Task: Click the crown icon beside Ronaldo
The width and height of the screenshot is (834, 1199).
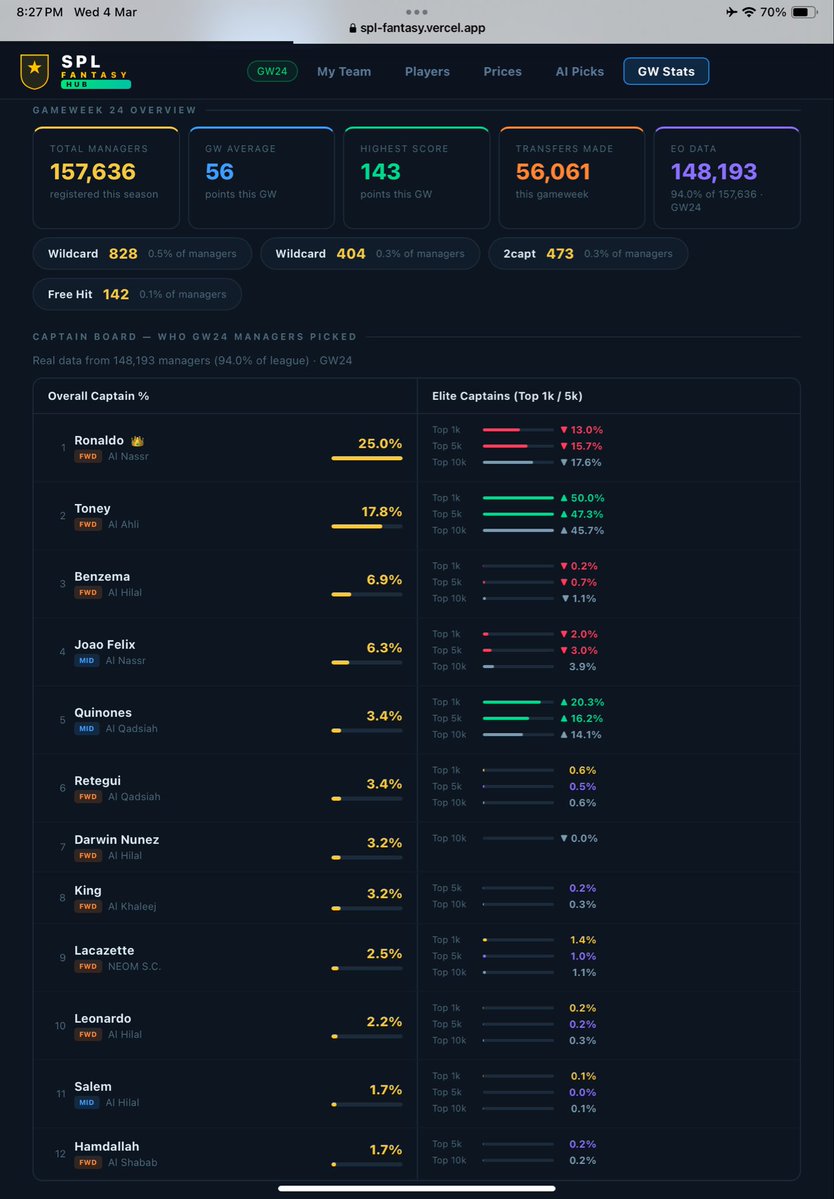Action: coord(137,440)
